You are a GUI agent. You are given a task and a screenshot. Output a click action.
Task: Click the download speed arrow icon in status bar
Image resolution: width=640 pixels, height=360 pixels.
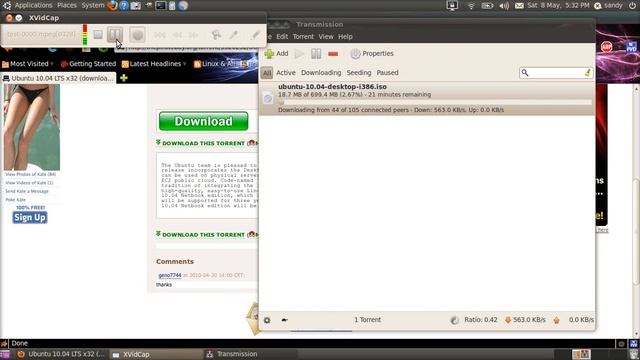508,320
